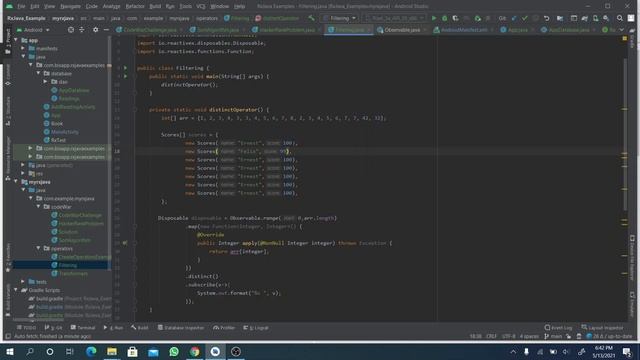The image size is (640, 360).
Task: Click the myrxjava breadcrumb in navigation bar
Action: [63, 18]
